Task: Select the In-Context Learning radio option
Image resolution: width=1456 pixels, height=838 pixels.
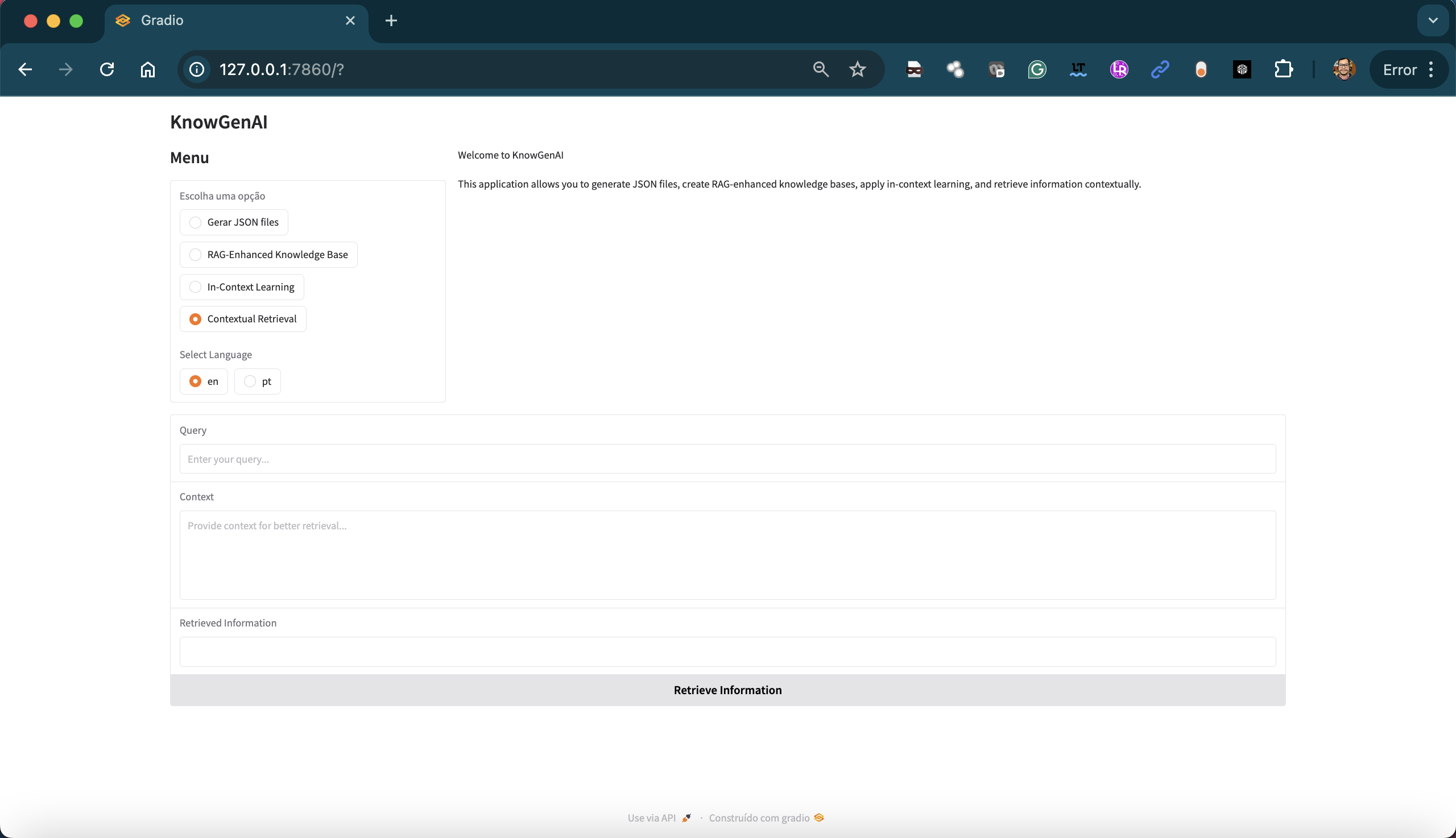Action: point(196,287)
